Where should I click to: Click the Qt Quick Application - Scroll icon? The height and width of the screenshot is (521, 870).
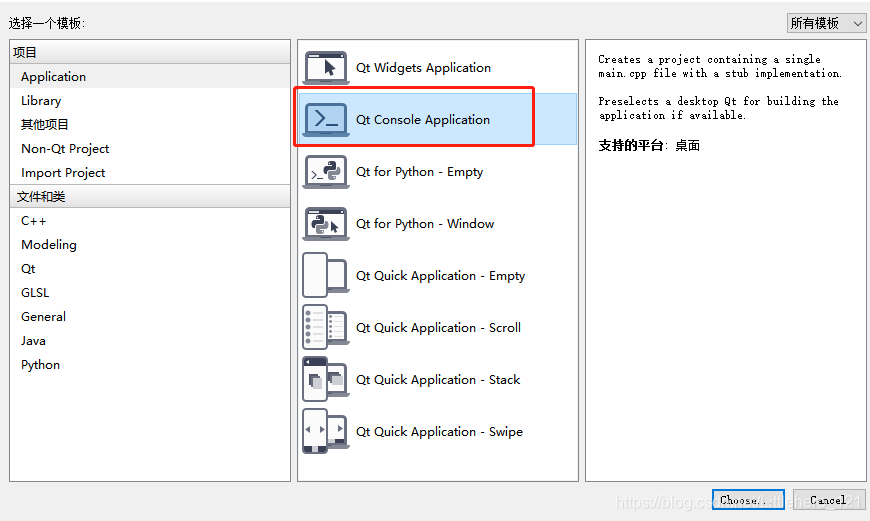(x=326, y=327)
